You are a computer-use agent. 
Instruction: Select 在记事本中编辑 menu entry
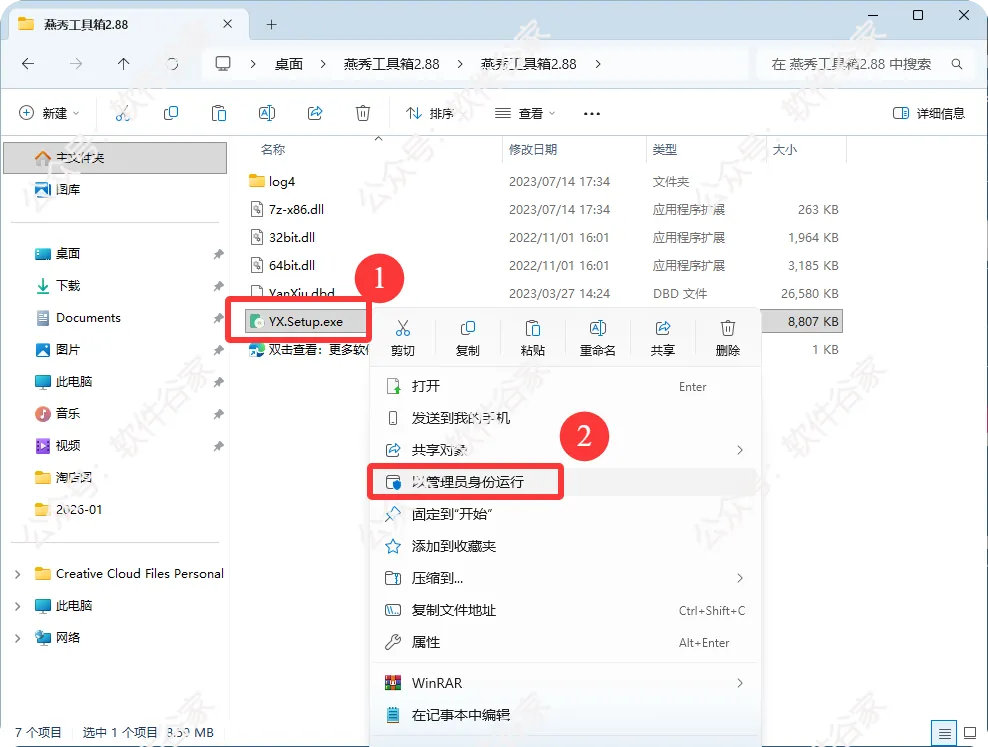point(565,715)
